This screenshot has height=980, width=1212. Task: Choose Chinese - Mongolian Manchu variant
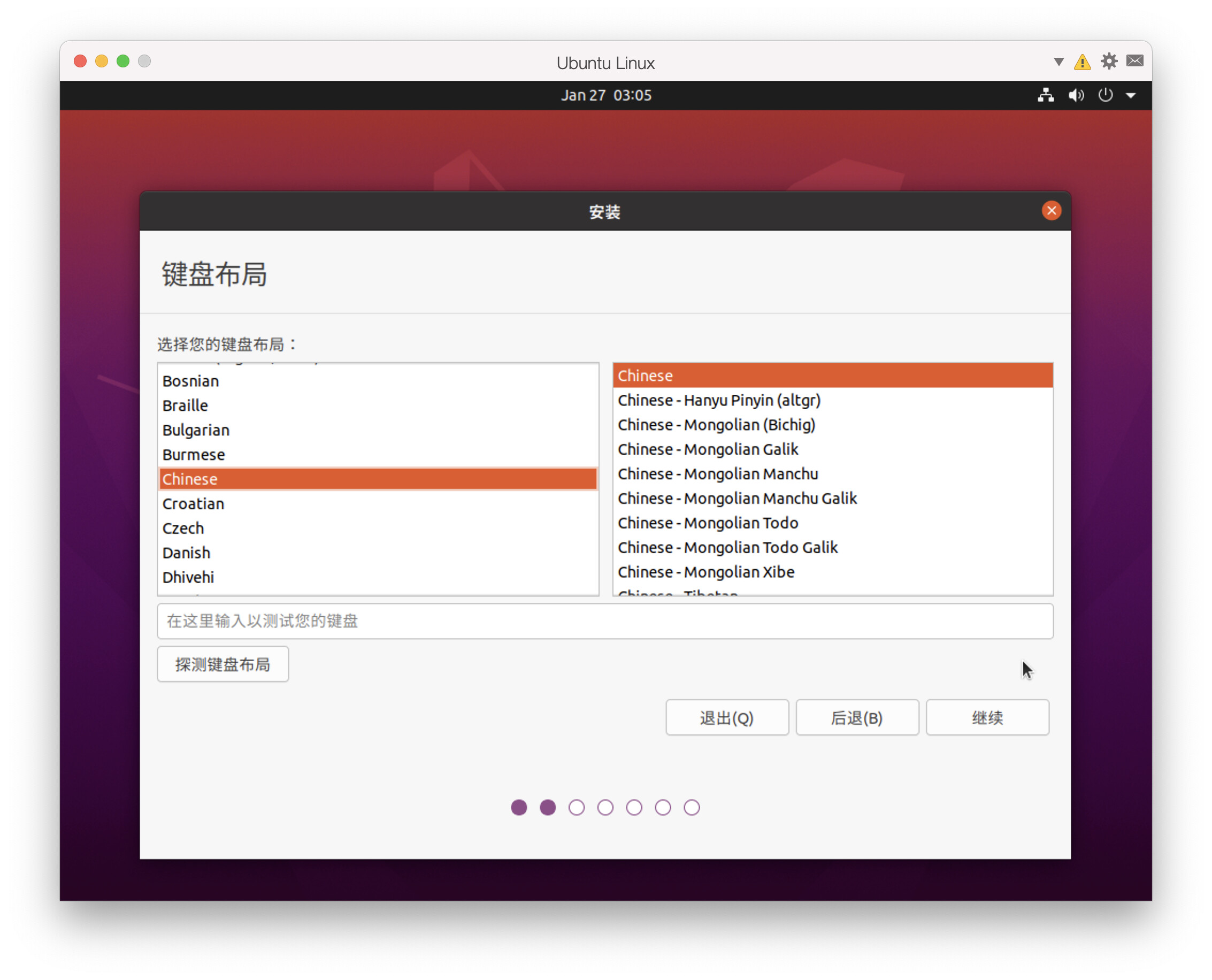(833, 473)
